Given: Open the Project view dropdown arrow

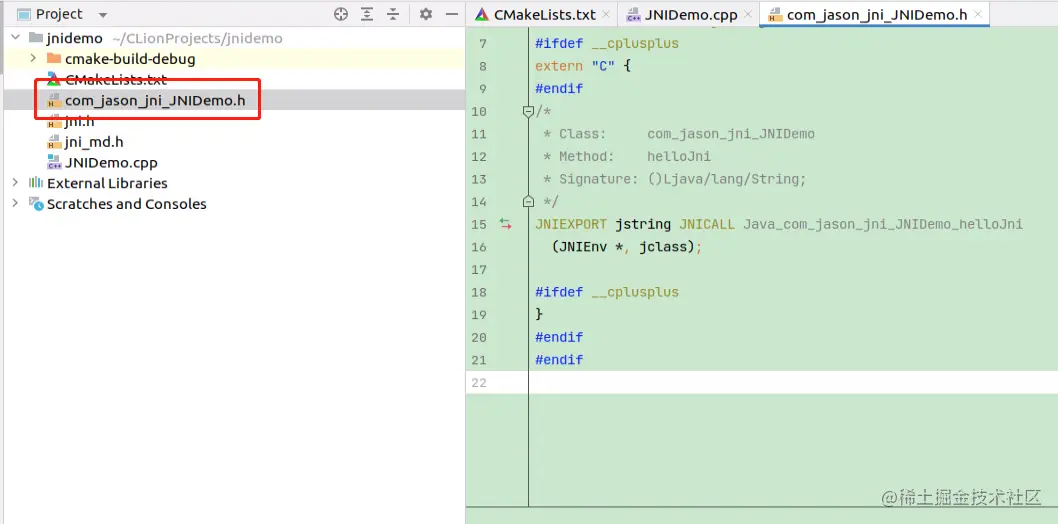Looking at the screenshot, I should [x=103, y=15].
